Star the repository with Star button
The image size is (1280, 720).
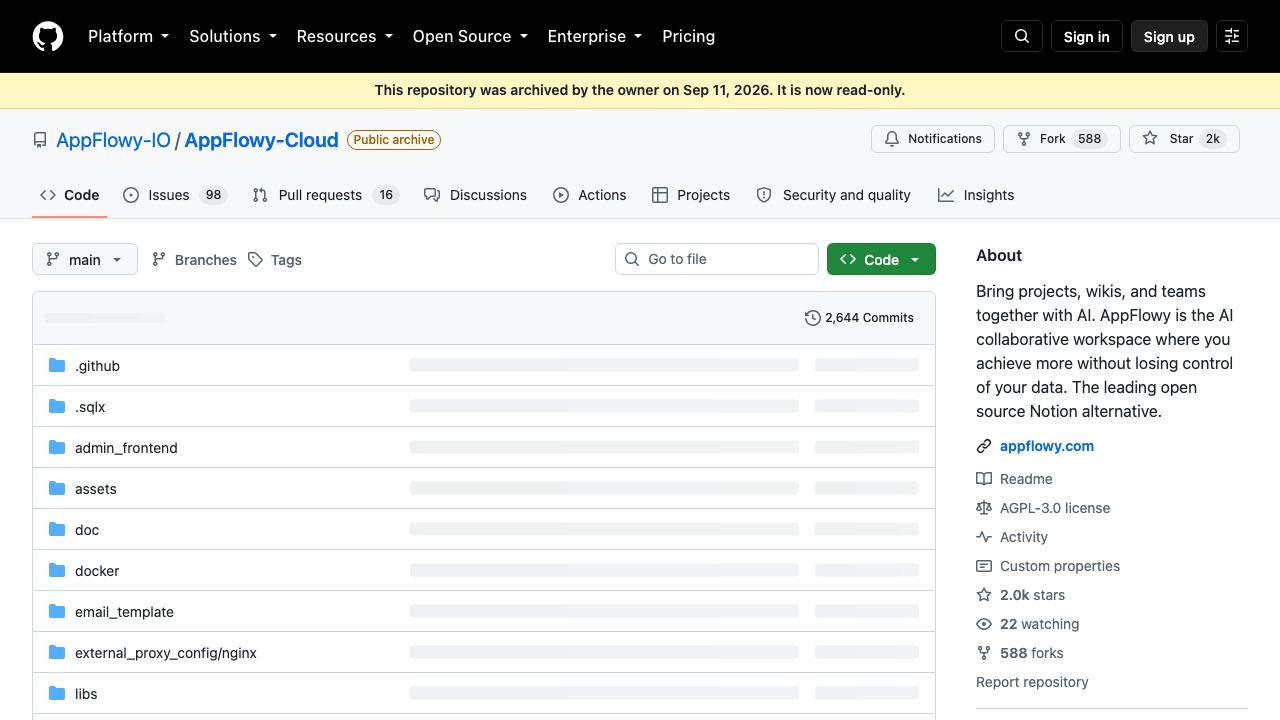pos(1184,139)
